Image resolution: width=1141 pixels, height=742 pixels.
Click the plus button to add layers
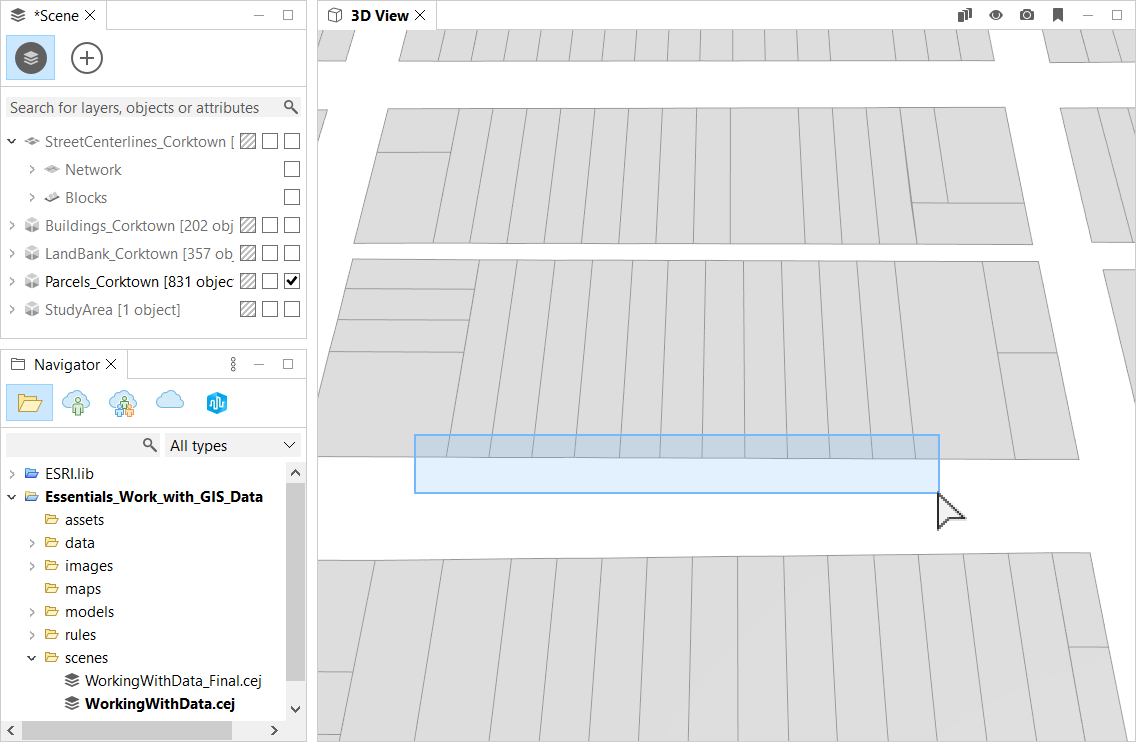[x=86, y=58]
